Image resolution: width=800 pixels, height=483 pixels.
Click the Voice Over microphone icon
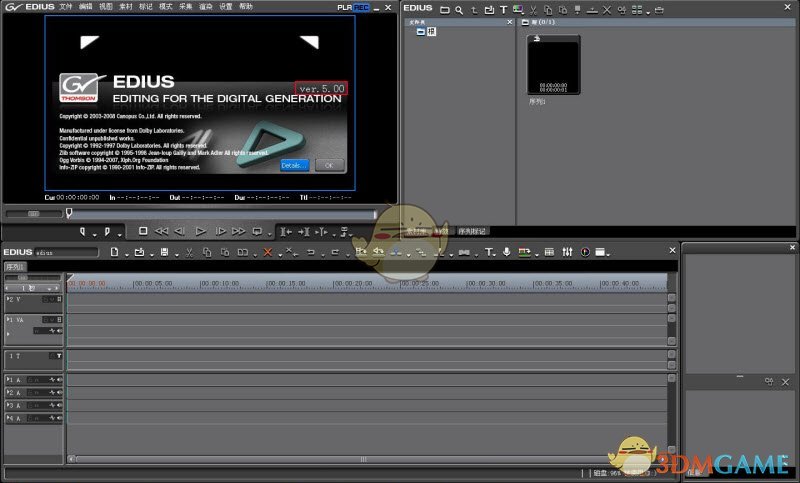pyautogui.click(x=507, y=252)
